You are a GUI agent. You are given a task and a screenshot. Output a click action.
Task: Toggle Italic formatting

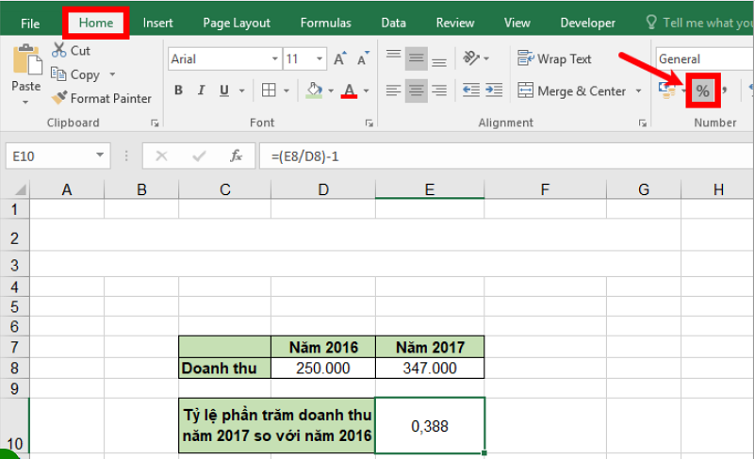pos(201,90)
